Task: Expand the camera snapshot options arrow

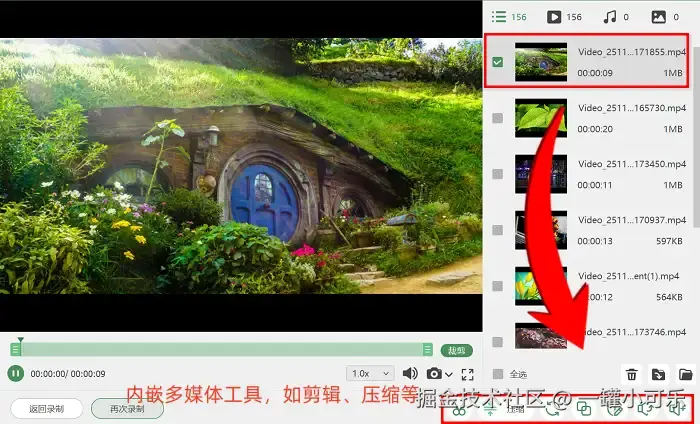Action: pos(449,374)
